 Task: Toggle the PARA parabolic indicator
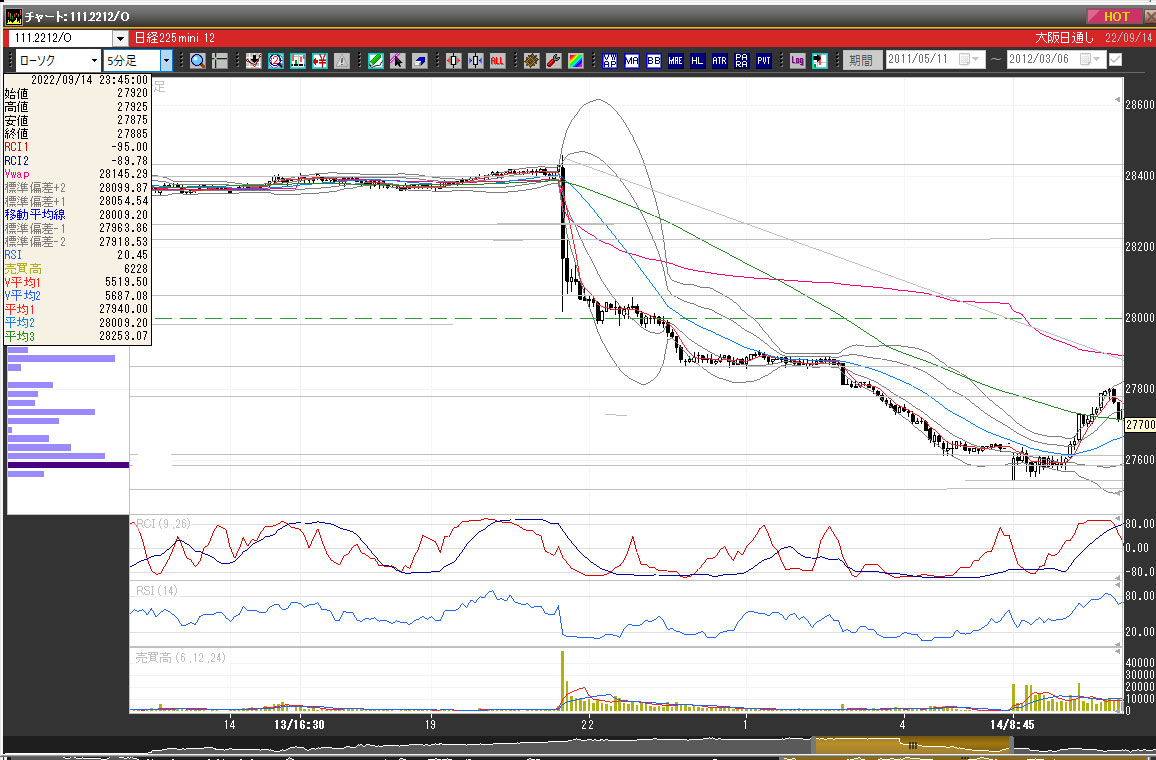(x=742, y=60)
